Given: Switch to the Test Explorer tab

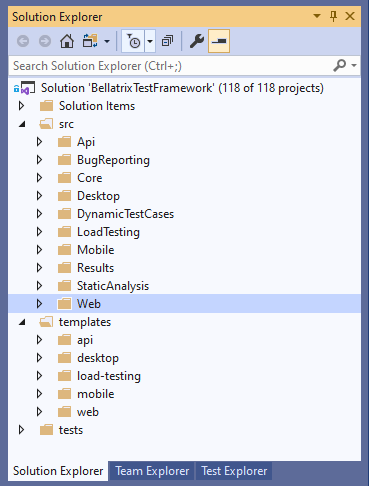Looking at the screenshot, I should (x=234, y=471).
